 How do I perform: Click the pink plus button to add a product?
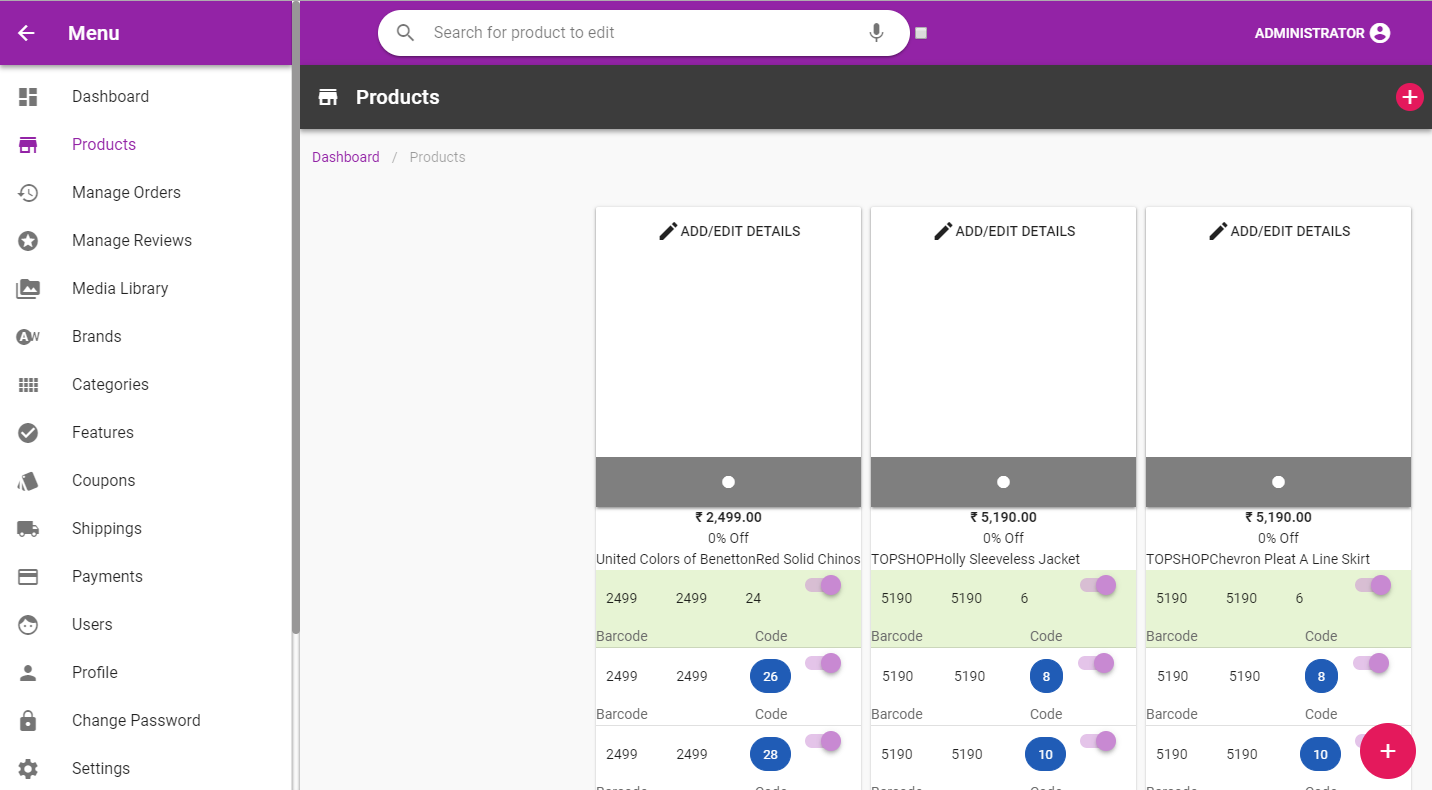(1388, 751)
